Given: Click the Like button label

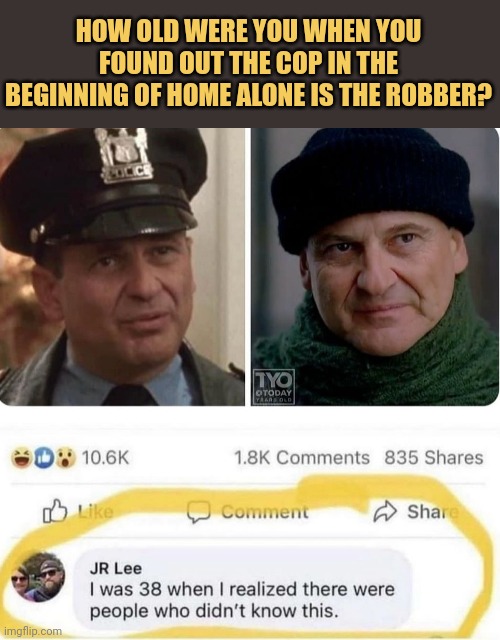Looking at the screenshot, I should click(x=96, y=511).
